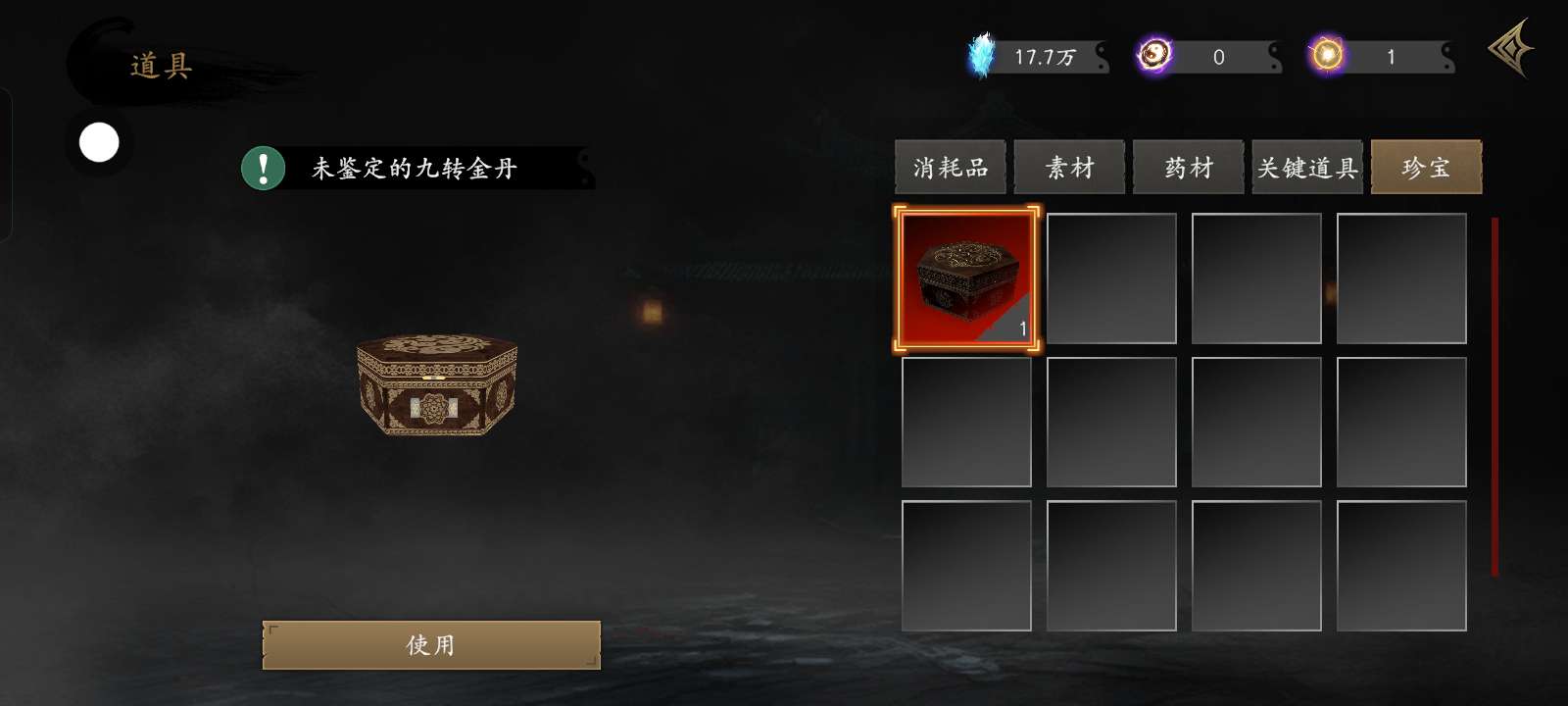Switch to the 消耗品 tab

point(951,168)
